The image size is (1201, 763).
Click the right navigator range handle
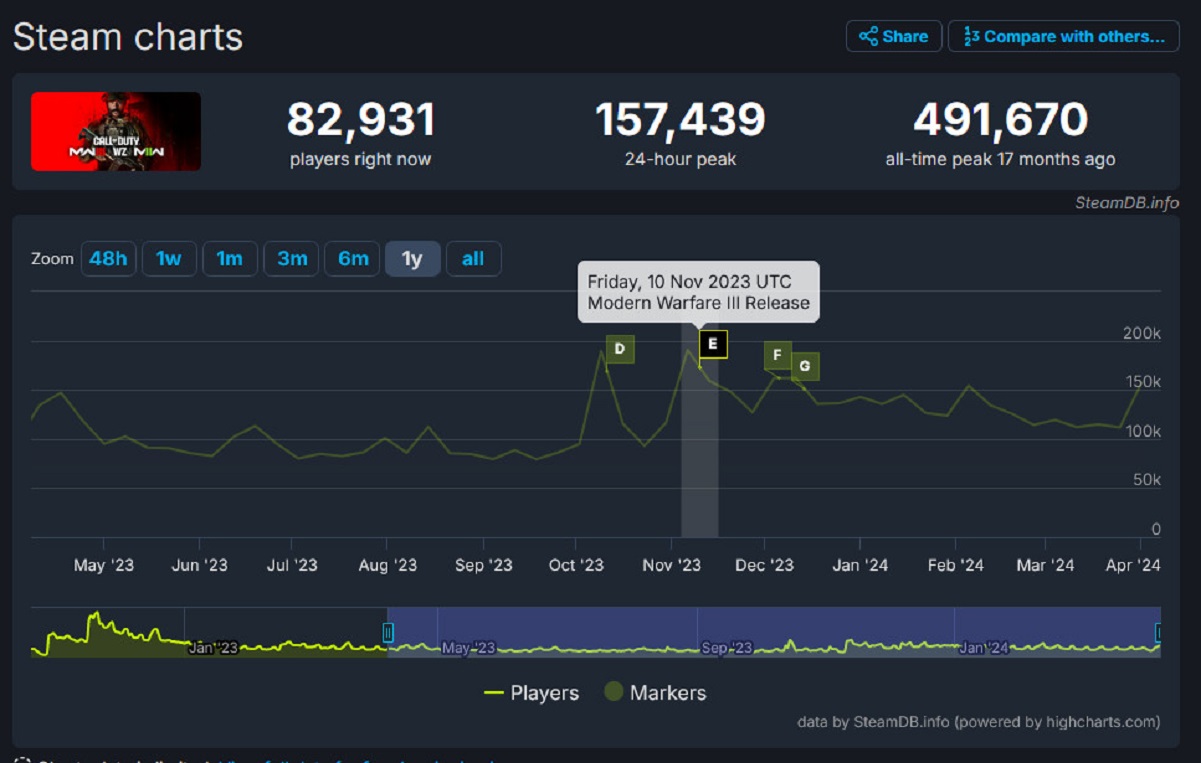pyautogui.click(x=1159, y=632)
